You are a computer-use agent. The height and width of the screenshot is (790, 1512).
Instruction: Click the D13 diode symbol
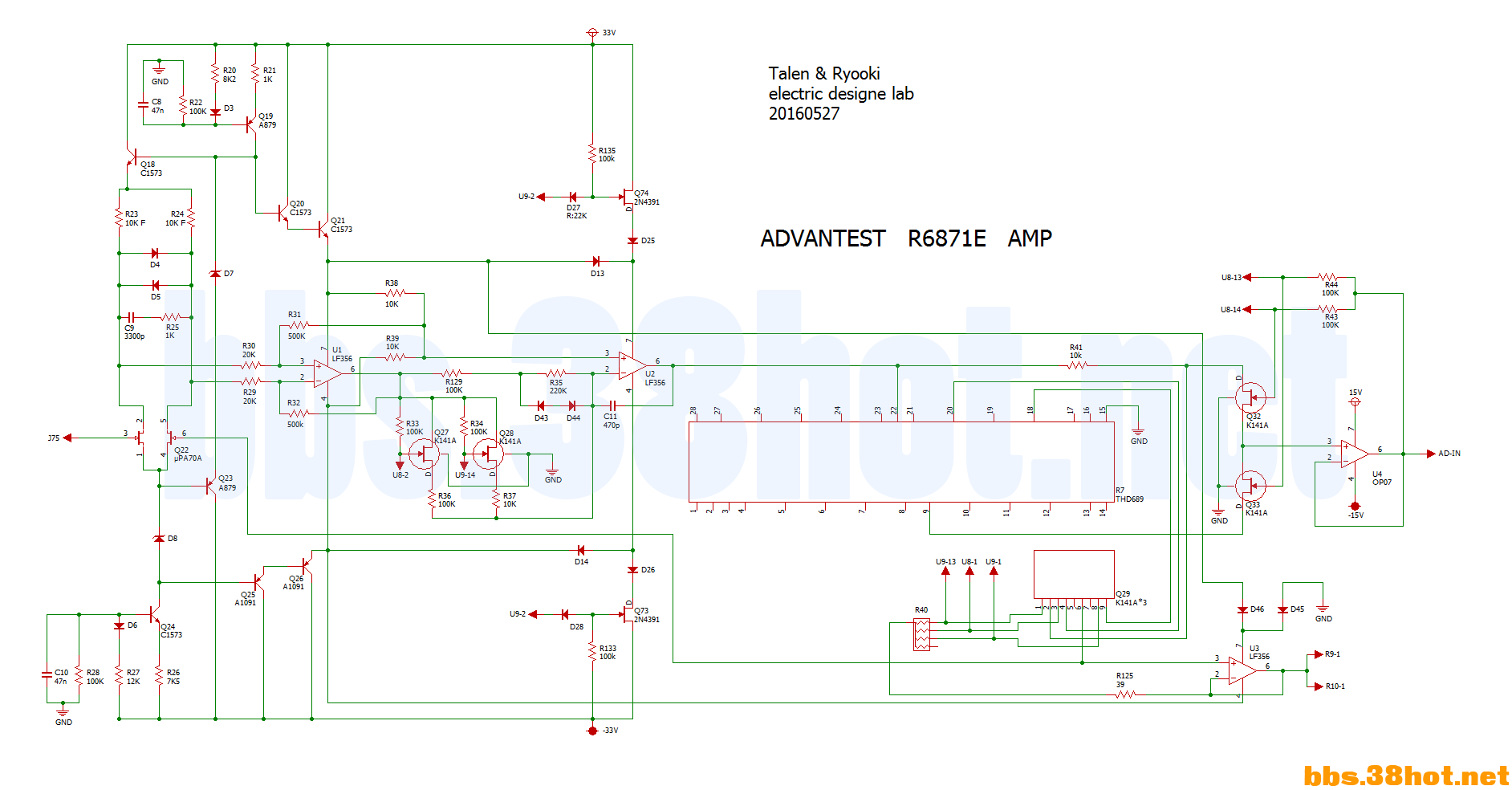(x=596, y=261)
